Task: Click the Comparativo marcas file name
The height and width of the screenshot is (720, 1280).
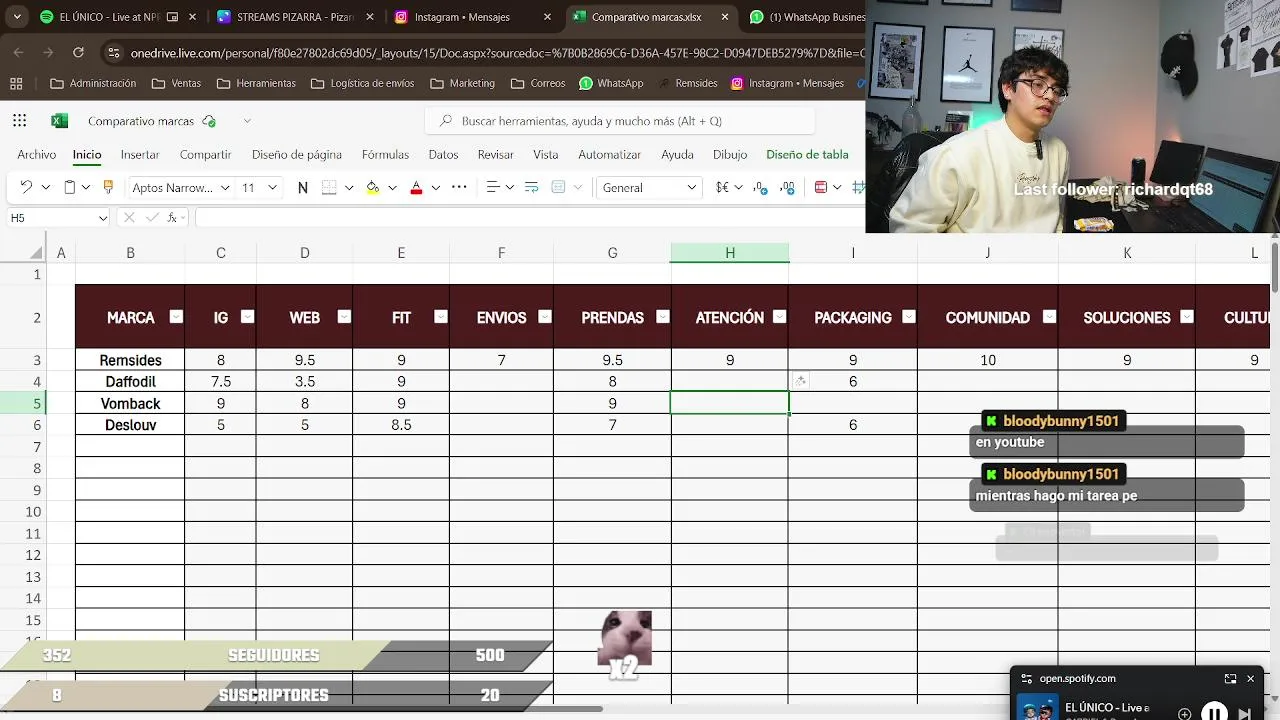Action: click(141, 121)
